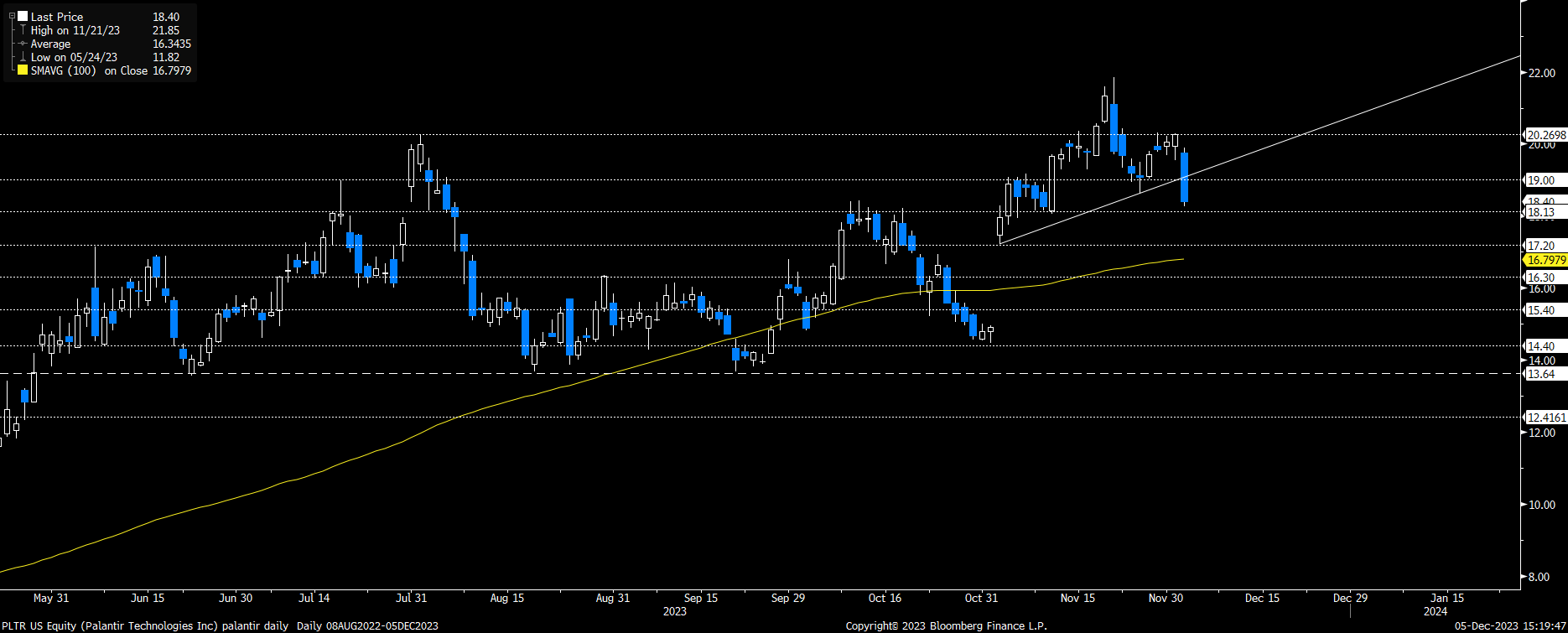
Task: Click the 'Jul 31' date axis label
Action: click(x=411, y=598)
